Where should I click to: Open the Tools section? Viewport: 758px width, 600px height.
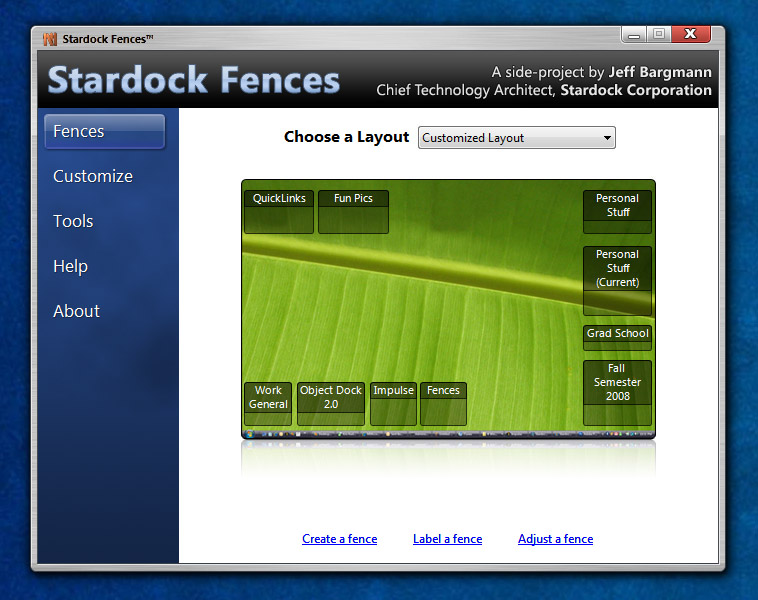point(73,221)
